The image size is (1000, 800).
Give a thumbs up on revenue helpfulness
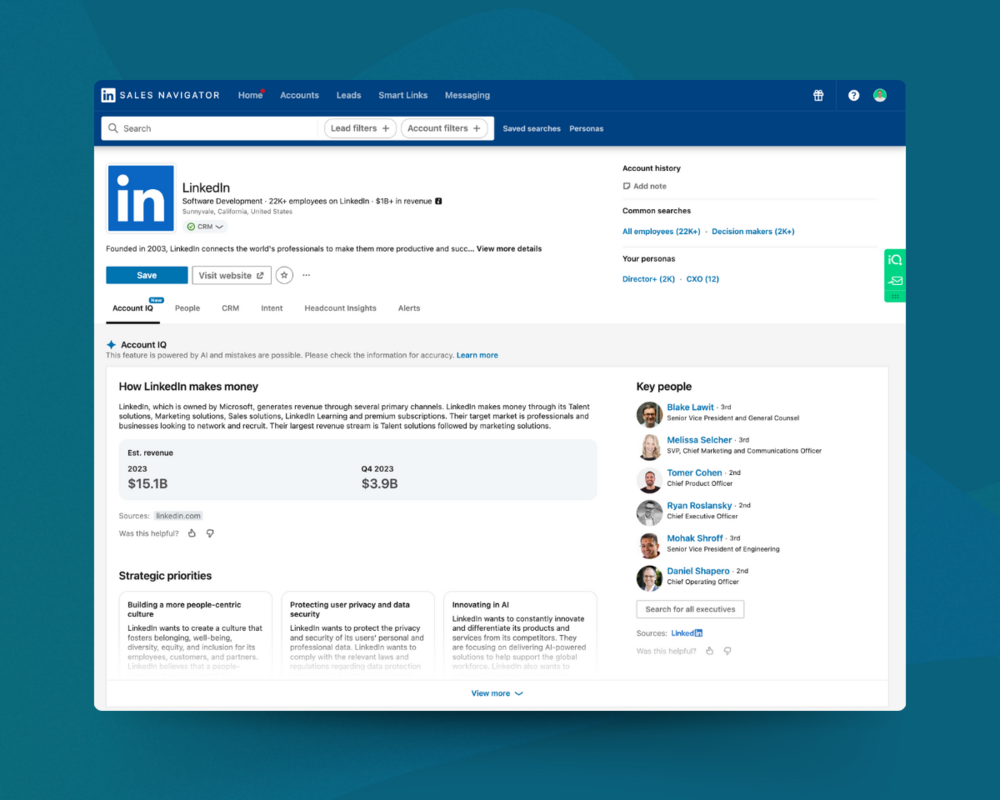pyautogui.click(x=191, y=533)
